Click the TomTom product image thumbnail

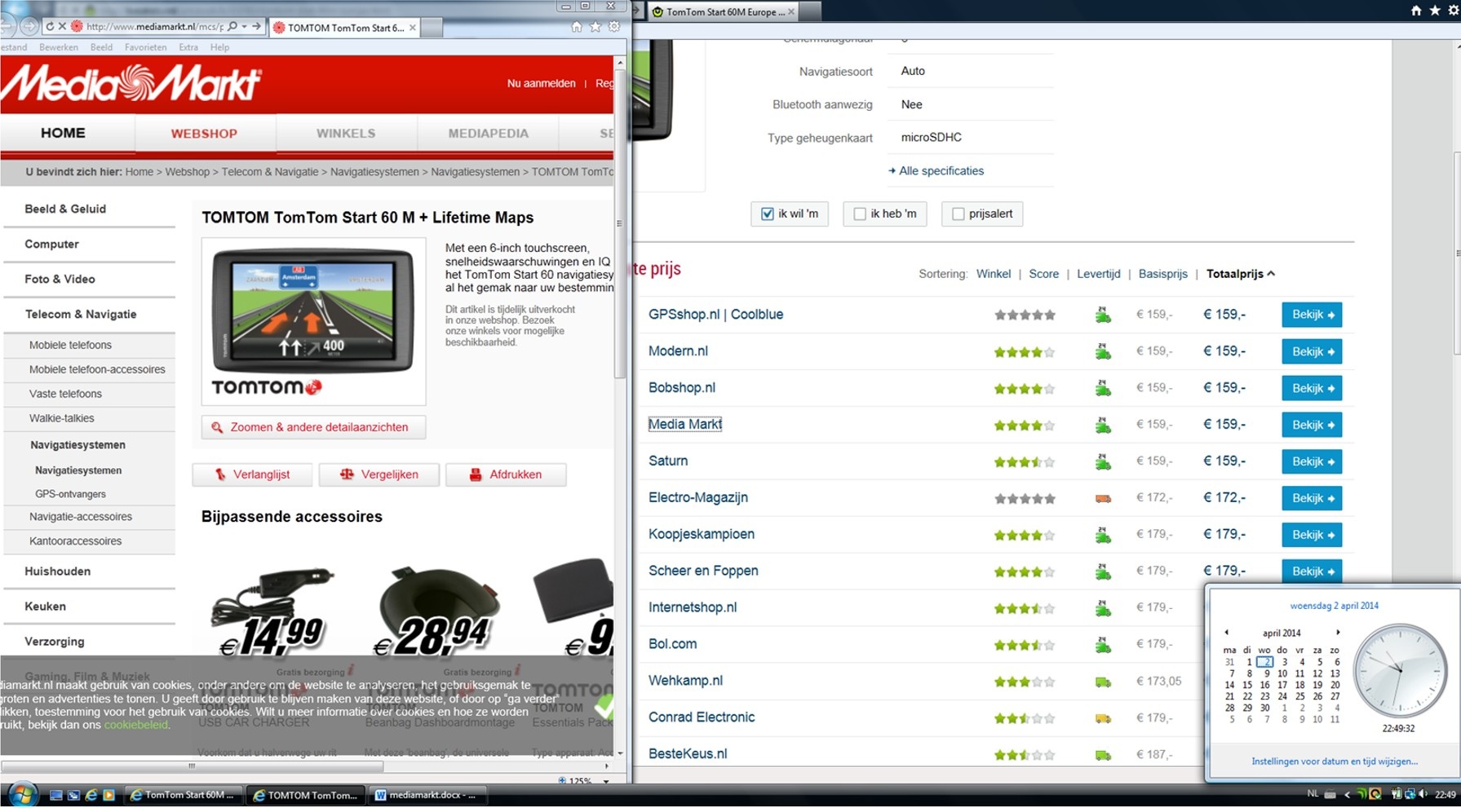(x=313, y=321)
